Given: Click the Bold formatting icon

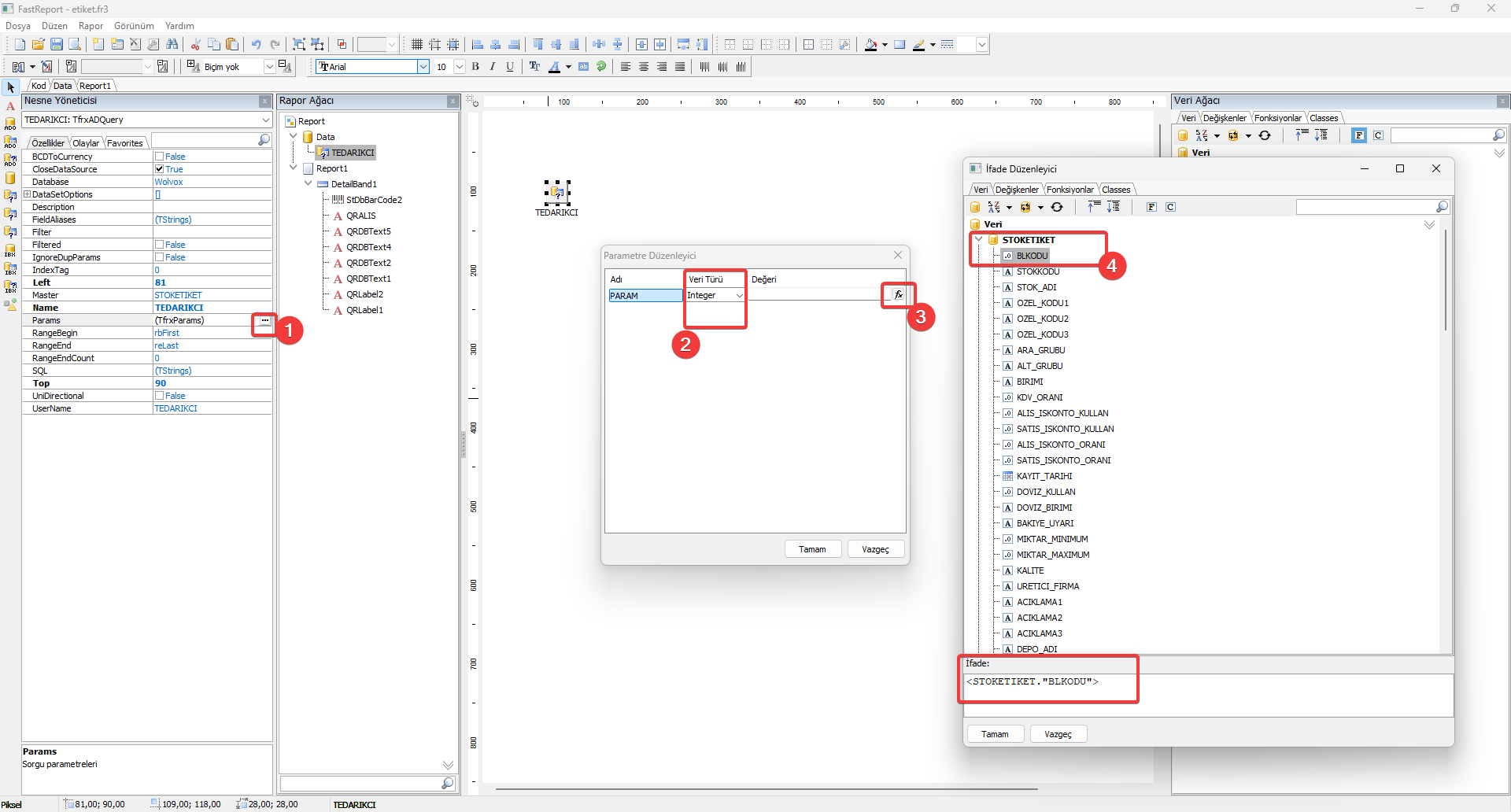Looking at the screenshot, I should [x=475, y=67].
